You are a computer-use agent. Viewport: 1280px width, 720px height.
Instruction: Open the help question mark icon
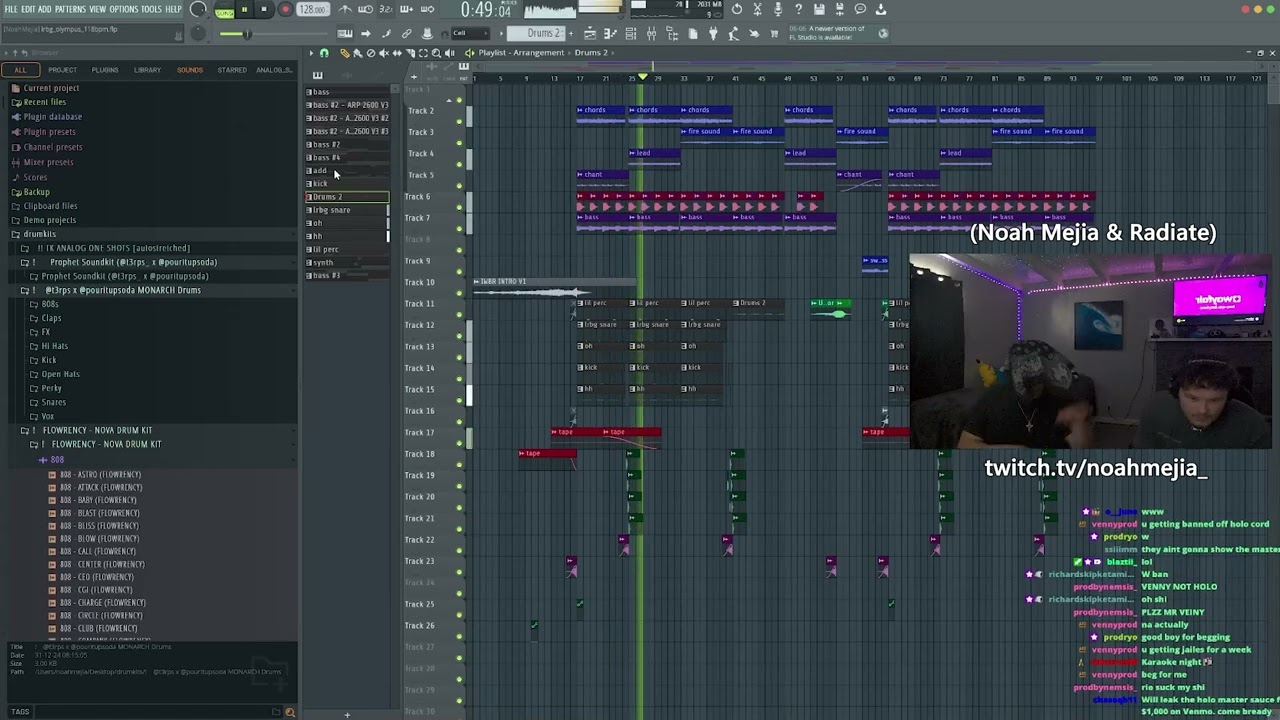click(798, 10)
